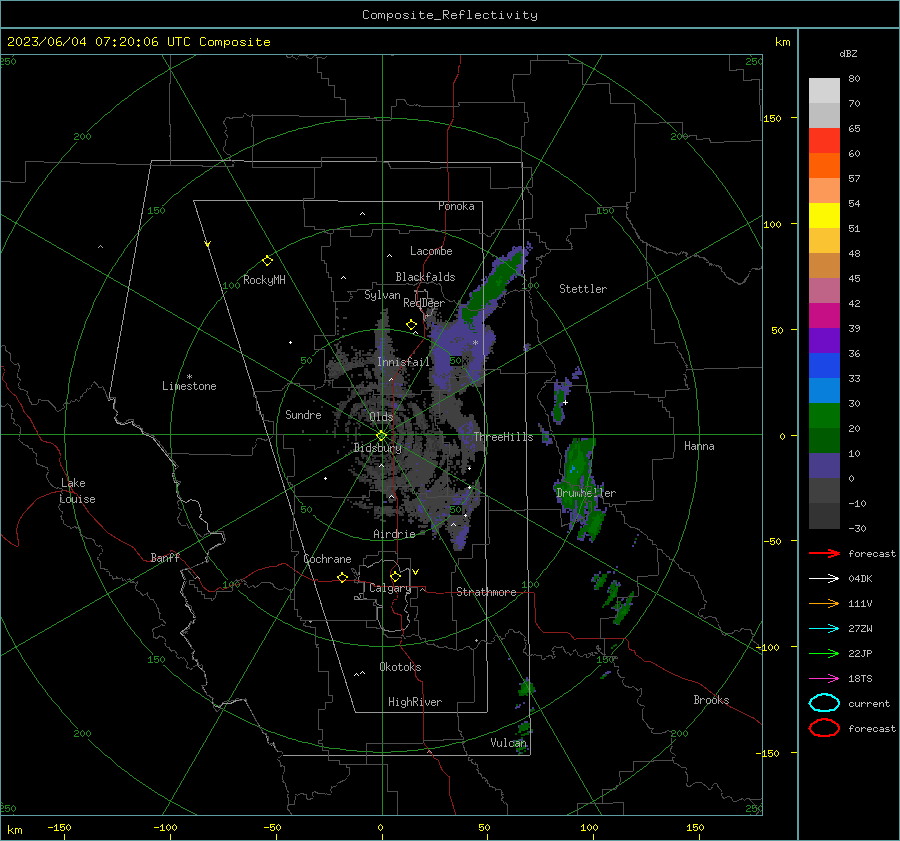900x841 pixels.
Task: Click the Innisfail city label
Action: pos(404,362)
